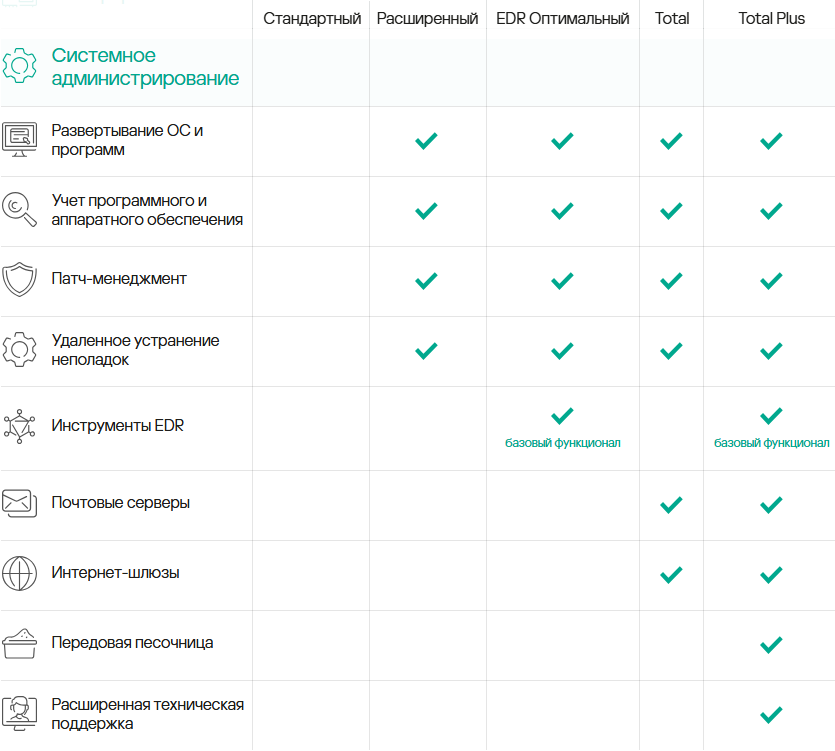Click the Учет программного обеспечения magnifier icon
Image resolution: width=835 pixels, height=751 pixels.
coord(20,209)
